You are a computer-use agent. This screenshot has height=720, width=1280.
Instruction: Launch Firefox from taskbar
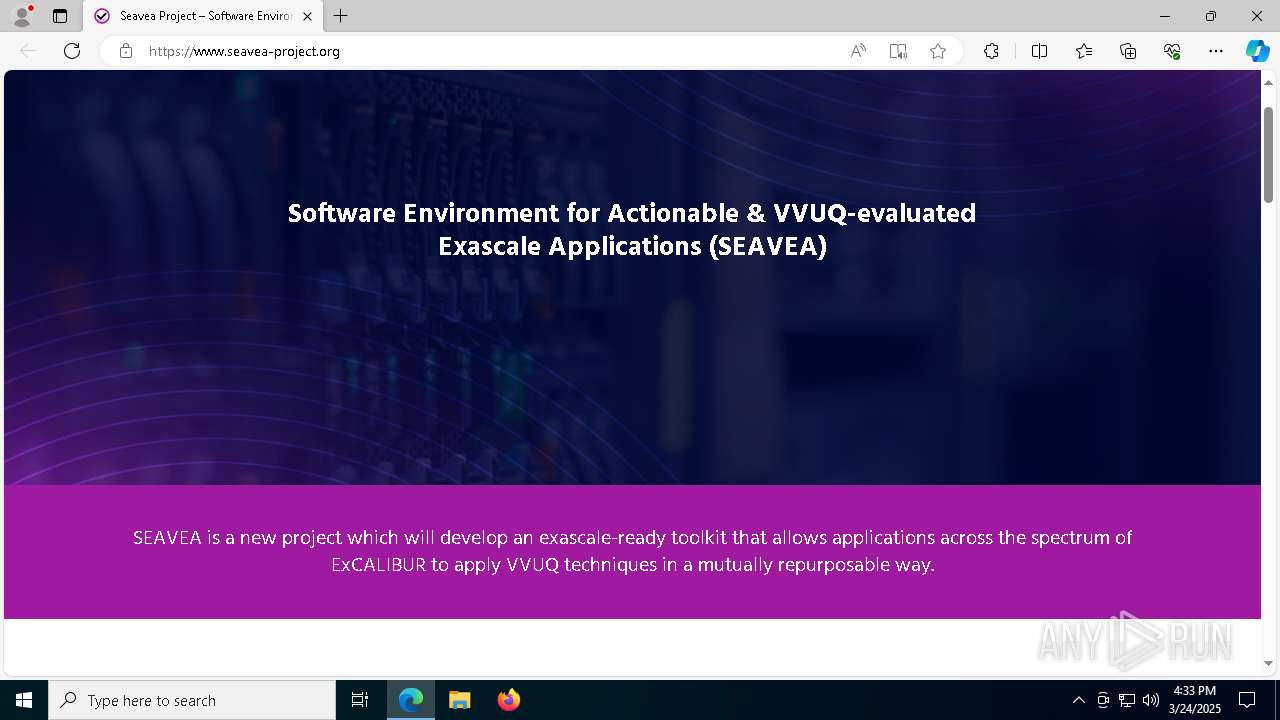pyautogui.click(x=508, y=700)
